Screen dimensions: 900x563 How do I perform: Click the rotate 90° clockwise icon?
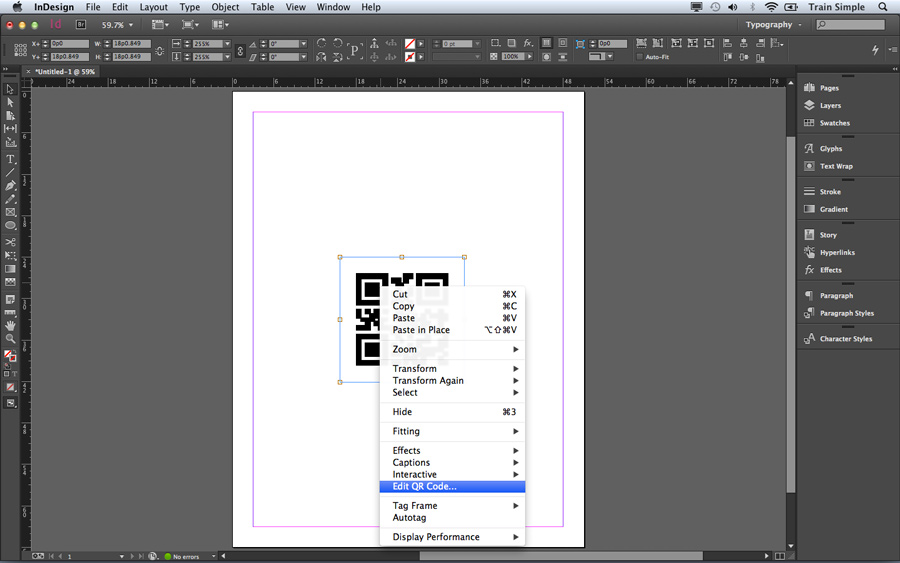click(x=321, y=42)
